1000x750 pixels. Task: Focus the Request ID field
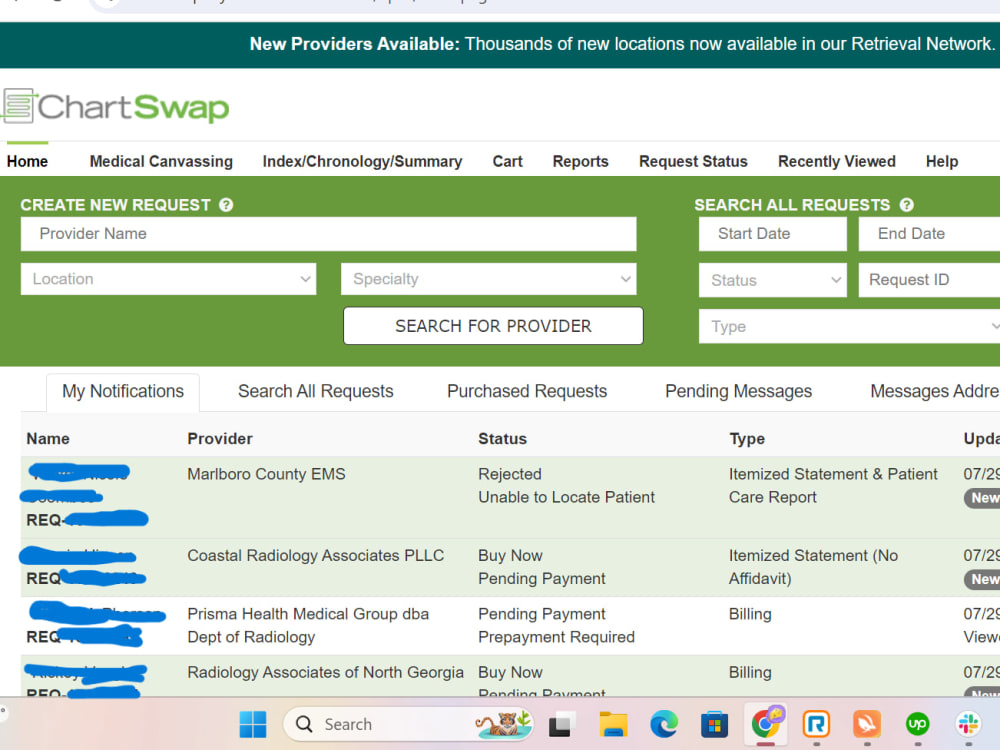tap(930, 280)
